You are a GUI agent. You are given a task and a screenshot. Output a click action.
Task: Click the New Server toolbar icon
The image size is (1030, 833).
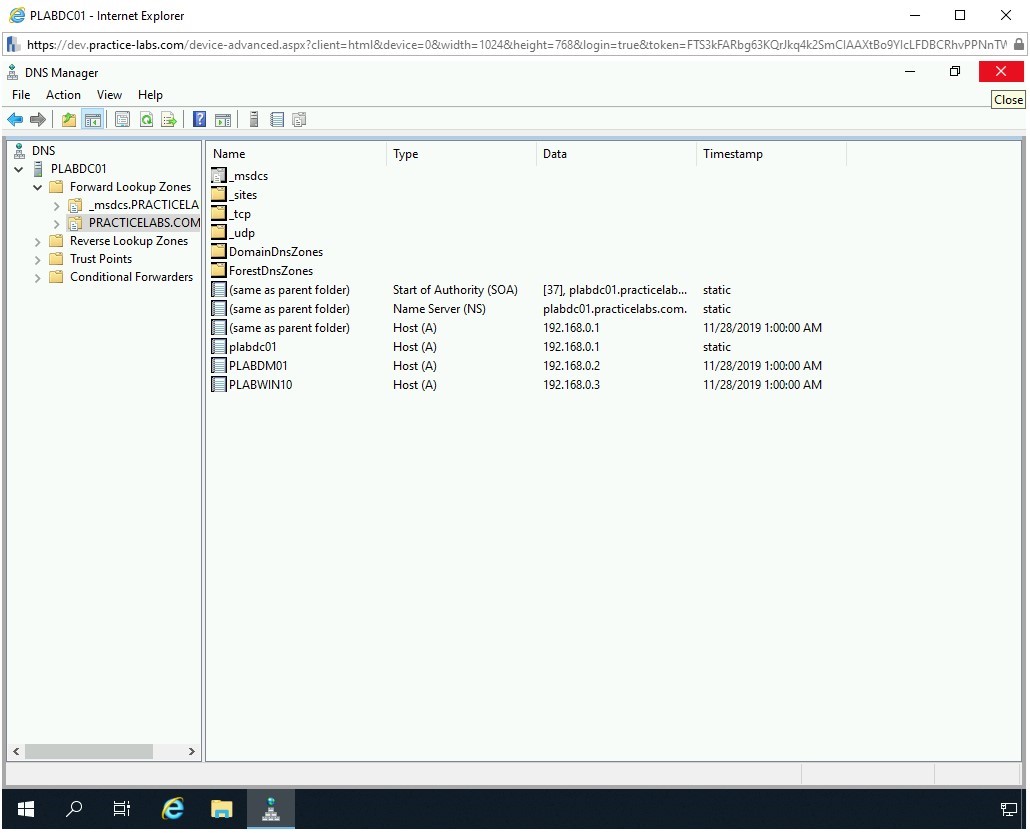[254, 120]
